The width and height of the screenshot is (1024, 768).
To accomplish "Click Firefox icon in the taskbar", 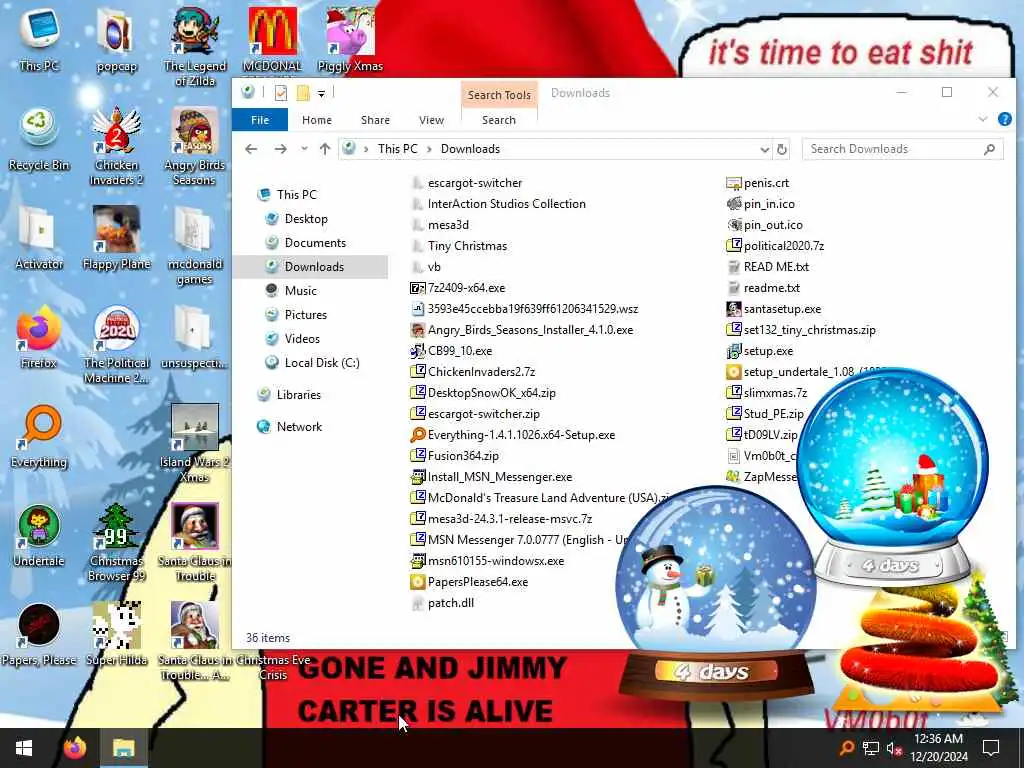I will (x=74, y=748).
